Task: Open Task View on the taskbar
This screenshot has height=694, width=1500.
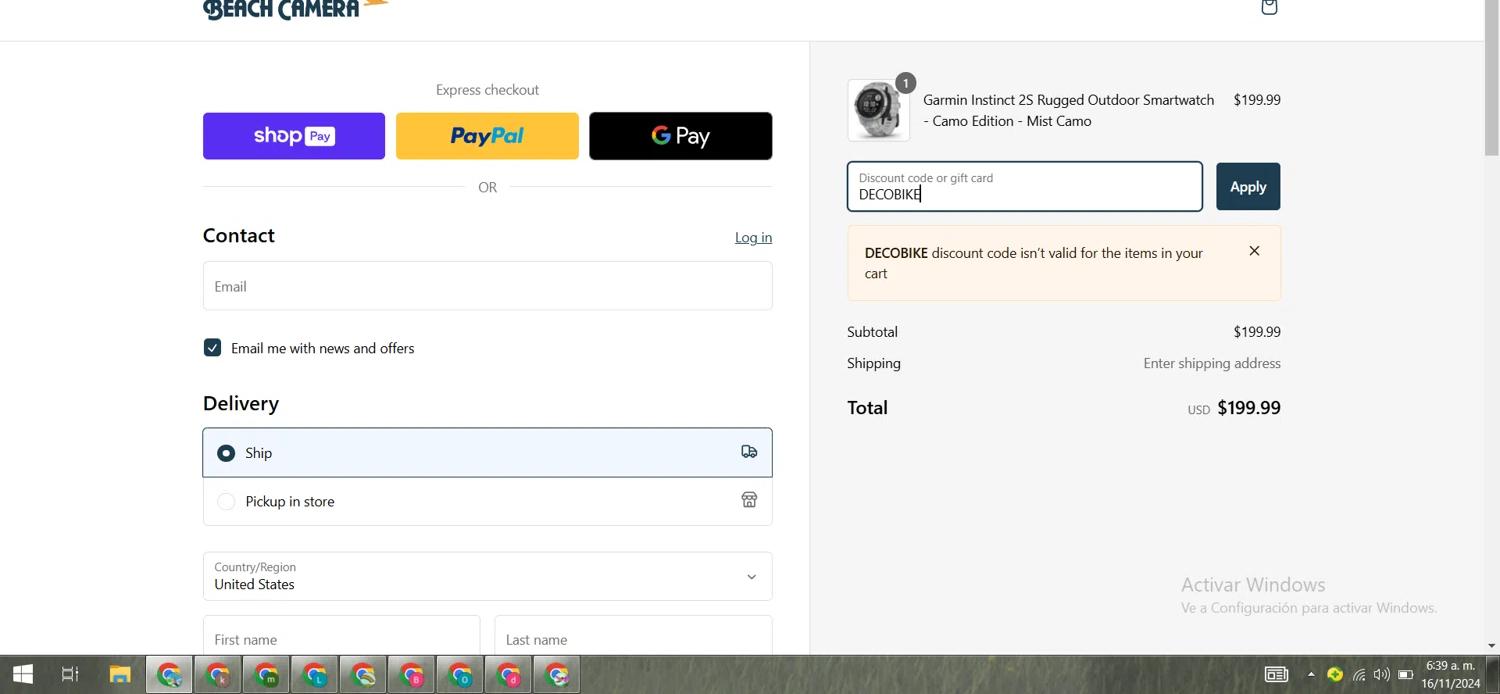Action: click(x=70, y=675)
